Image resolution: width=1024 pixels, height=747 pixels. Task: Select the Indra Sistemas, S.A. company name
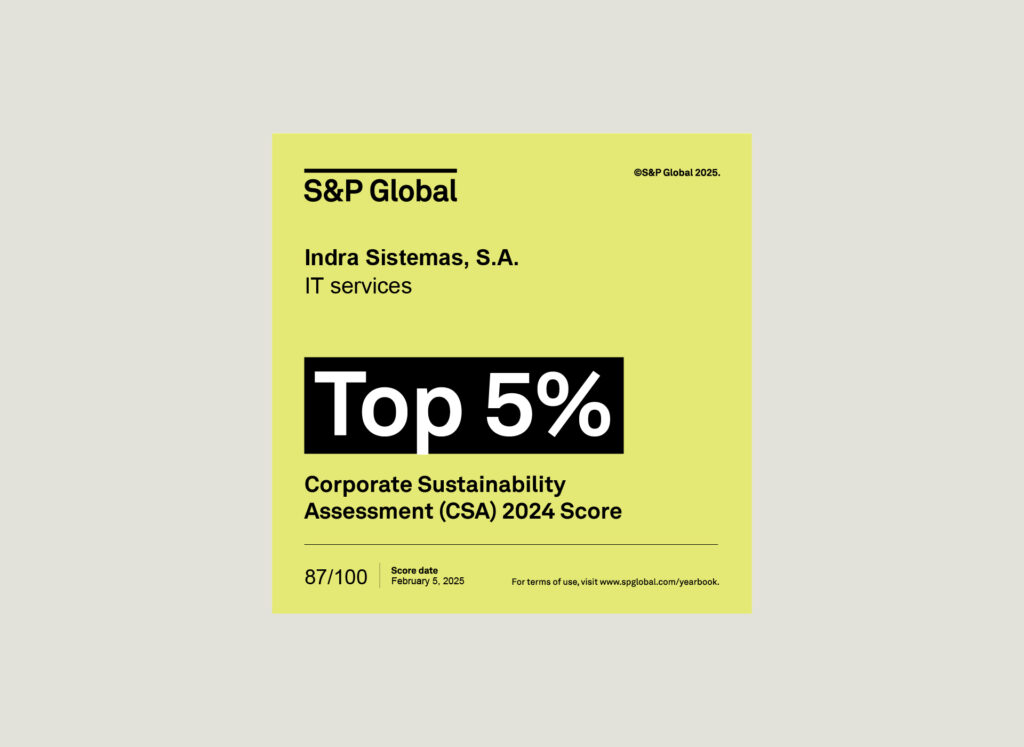411,258
